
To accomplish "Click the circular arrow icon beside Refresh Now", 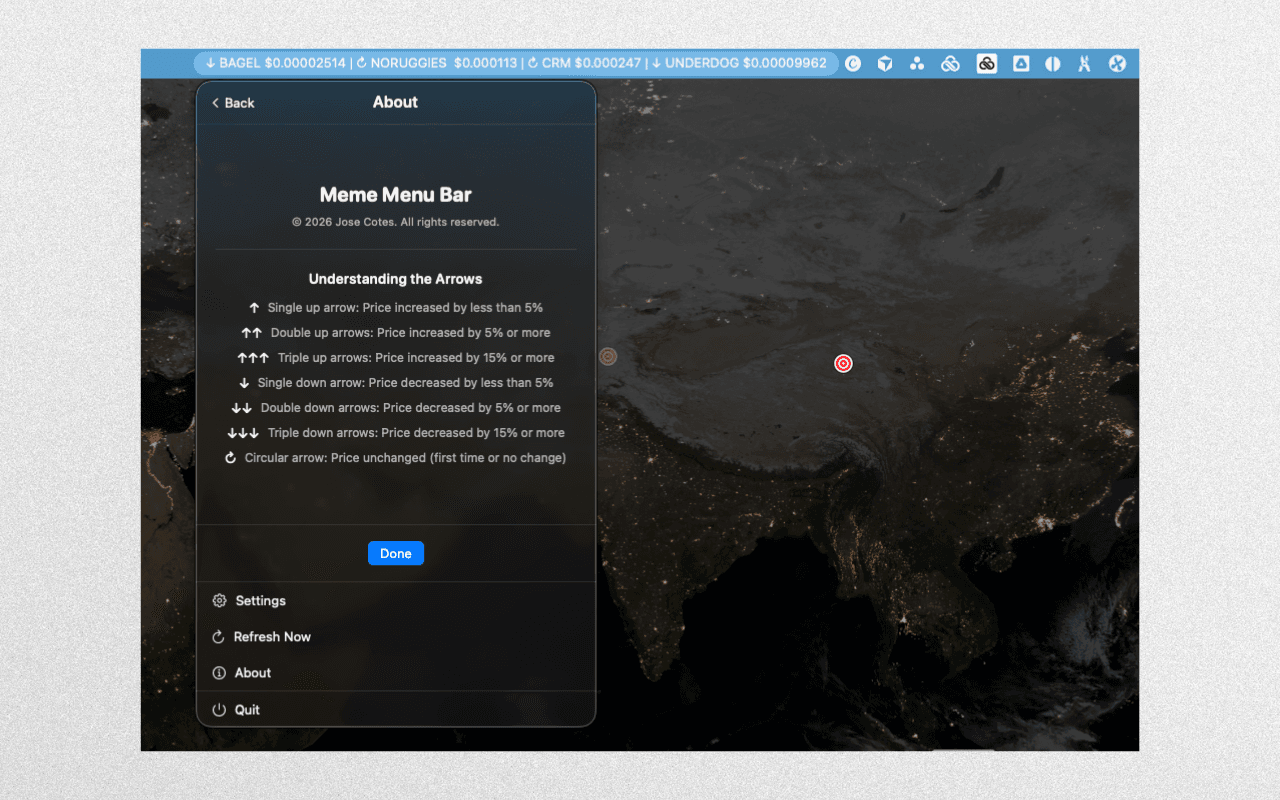I will click(x=219, y=636).
